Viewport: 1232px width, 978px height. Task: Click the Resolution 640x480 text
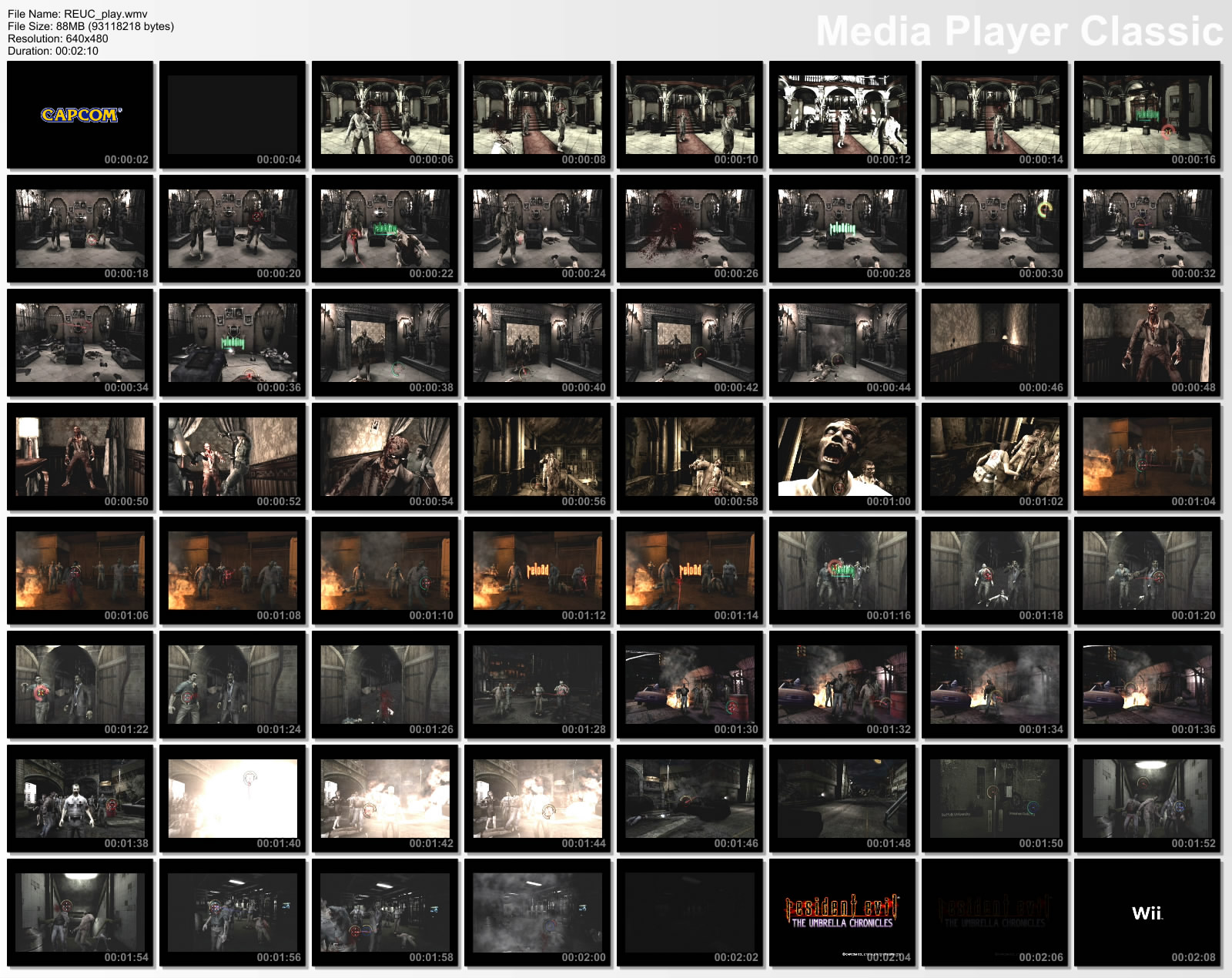click(58, 39)
